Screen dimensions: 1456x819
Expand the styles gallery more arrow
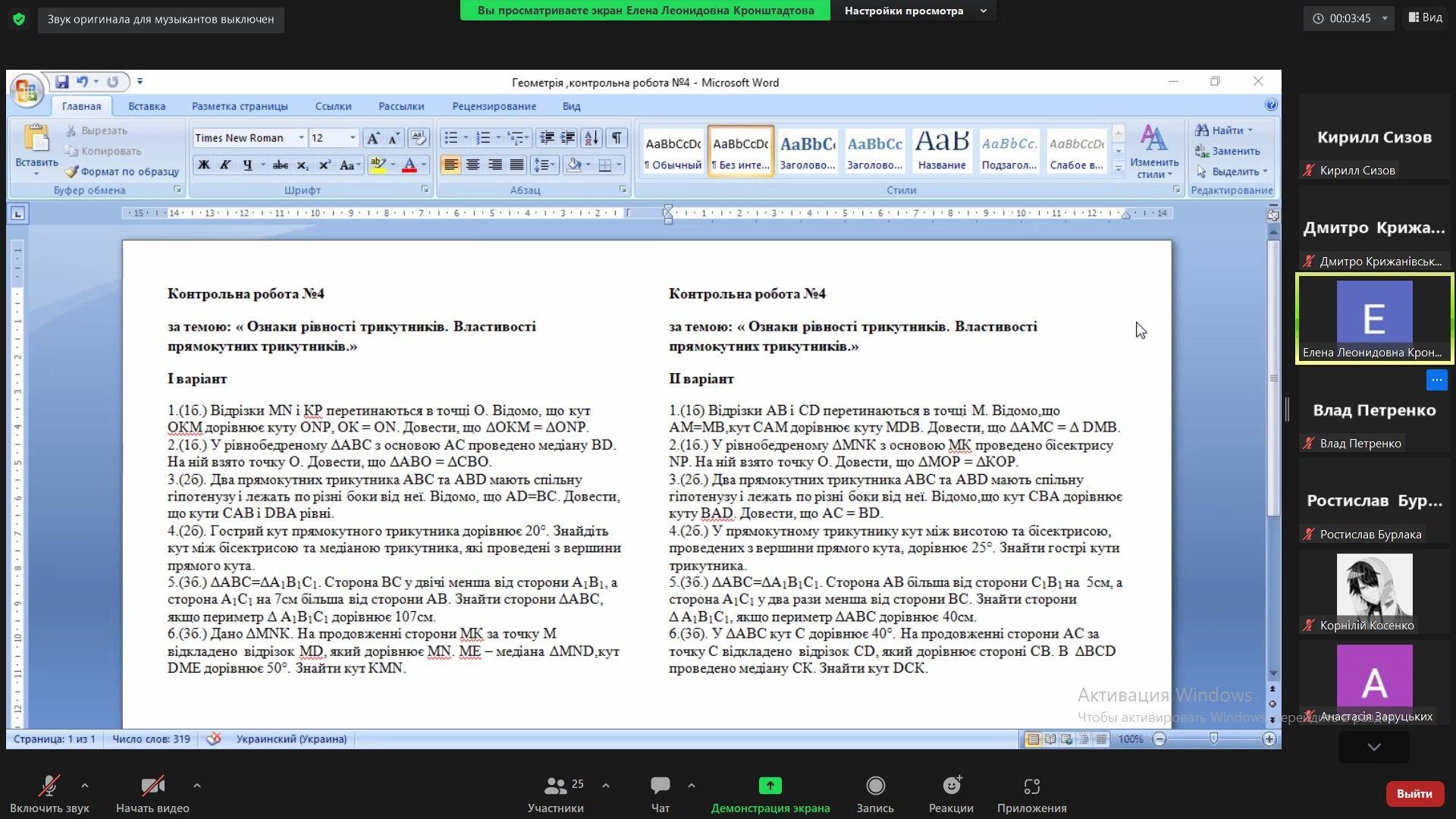tap(1118, 169)
